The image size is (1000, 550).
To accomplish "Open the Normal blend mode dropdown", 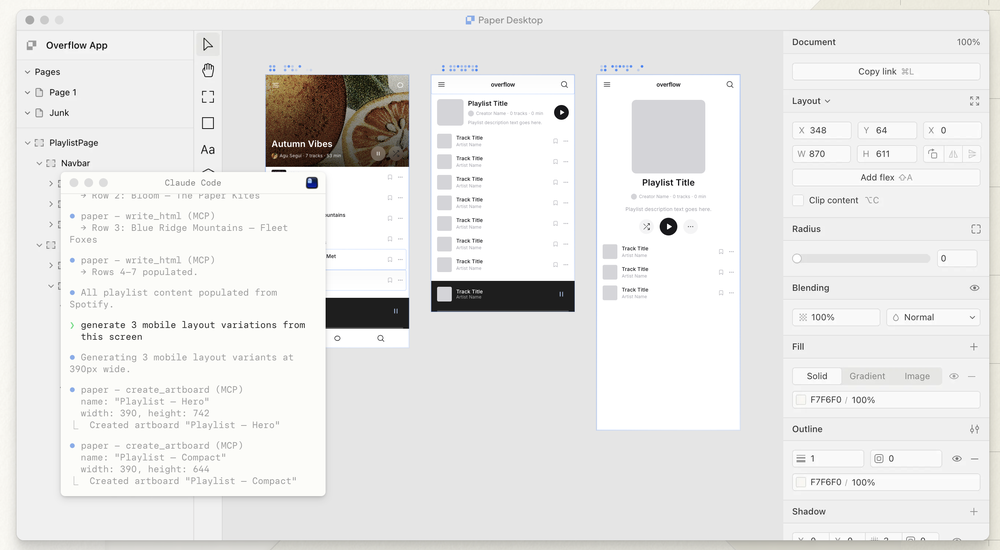I will (x=933, y=317).
